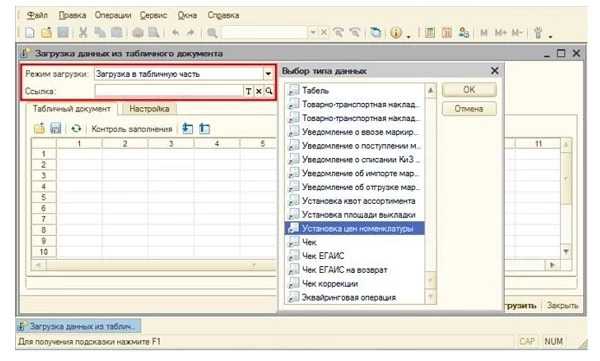This screenshot has height=361, width=600.
Task: Click the Undo arrow icon
Action: (175, 33)
